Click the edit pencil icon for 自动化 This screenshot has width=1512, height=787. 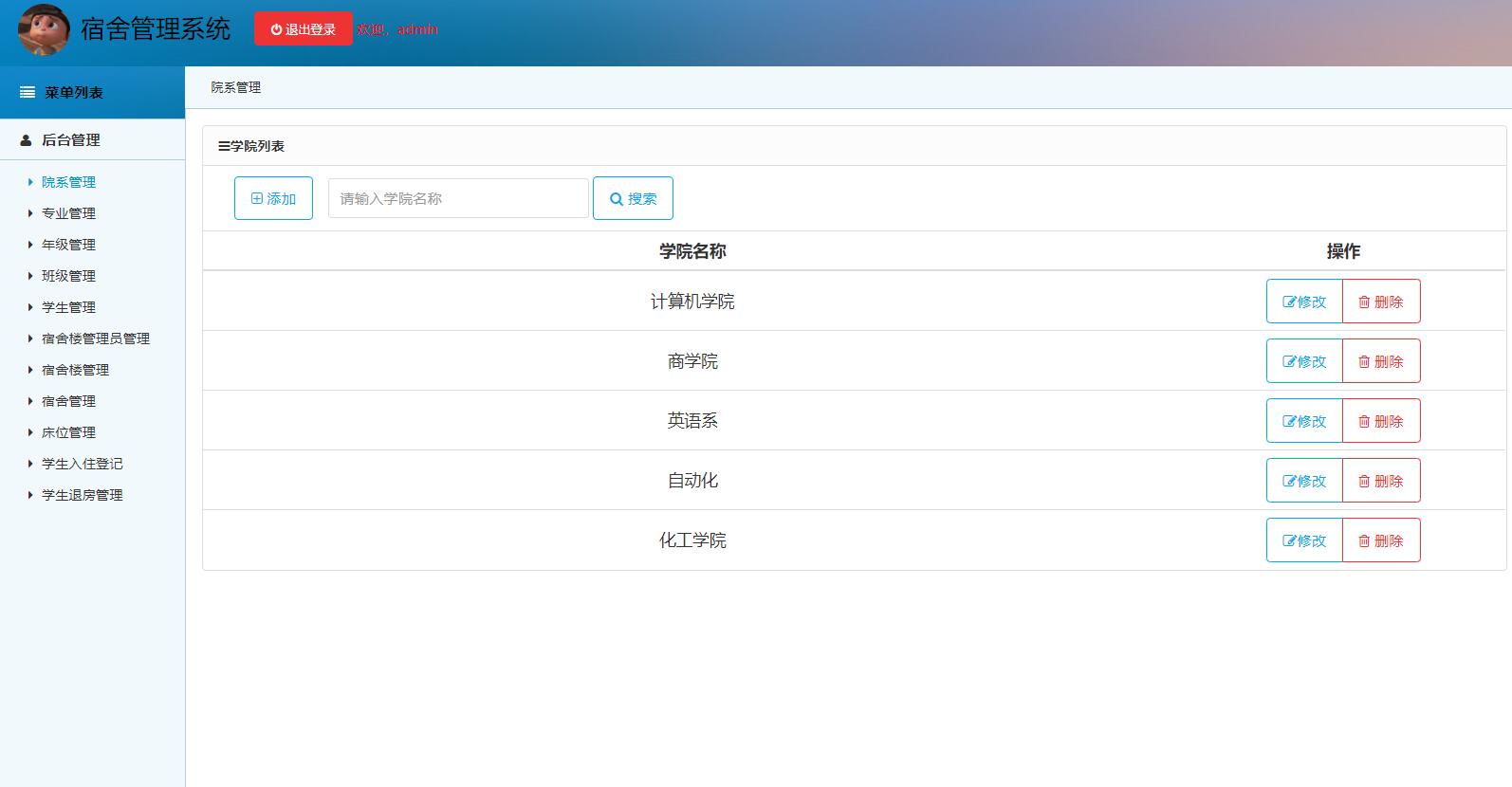click(x=1289, y=481)
